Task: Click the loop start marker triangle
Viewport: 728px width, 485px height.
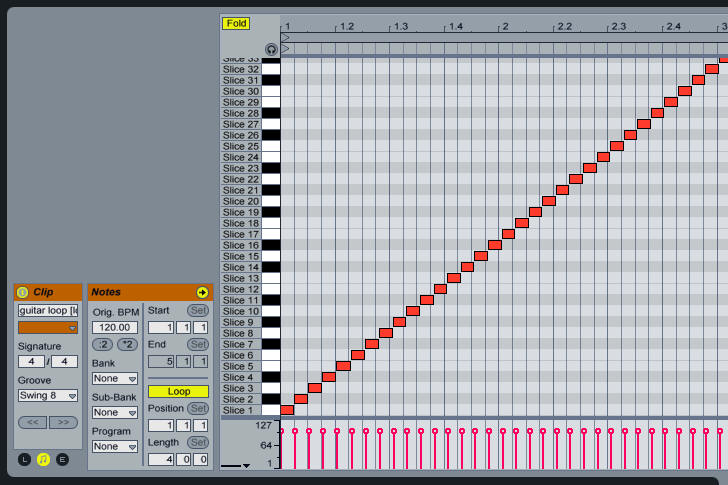Action: coord(285,38)
